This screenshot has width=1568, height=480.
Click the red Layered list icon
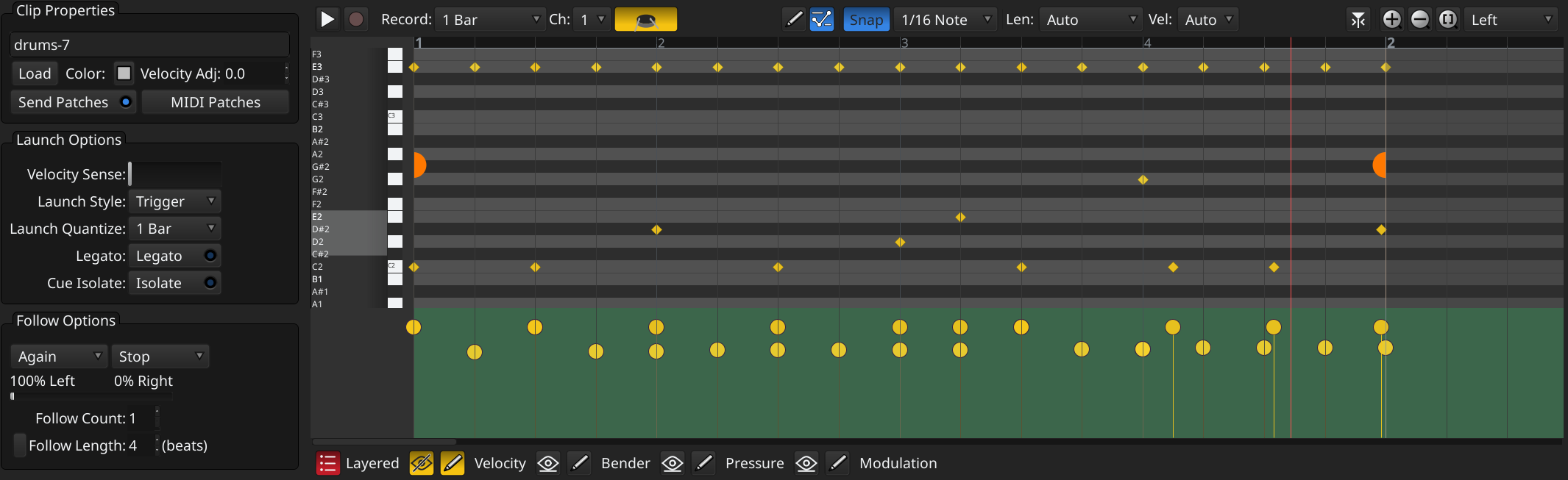(x=327, y=463)
